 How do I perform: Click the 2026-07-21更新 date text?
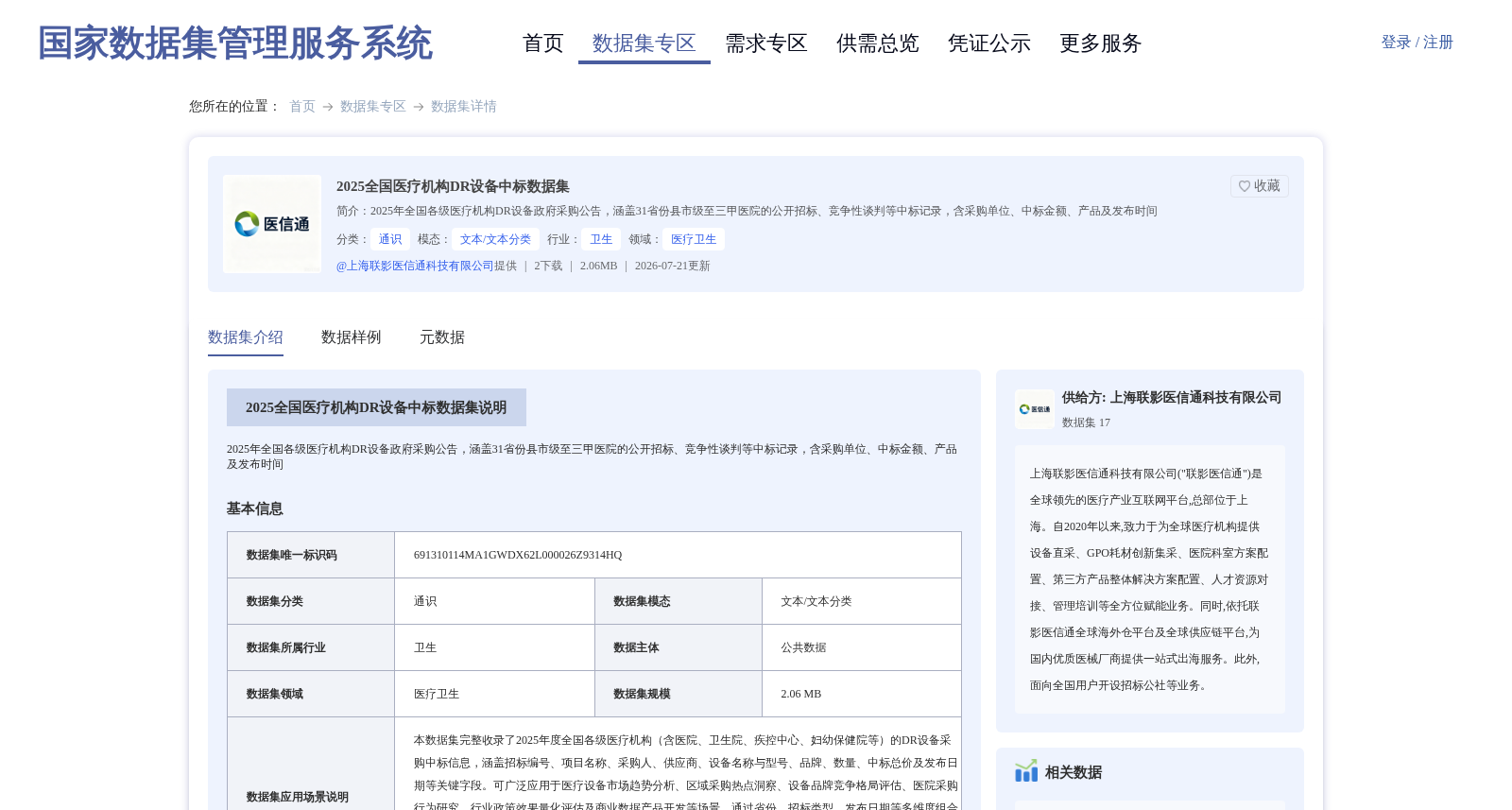coord(672,267)
